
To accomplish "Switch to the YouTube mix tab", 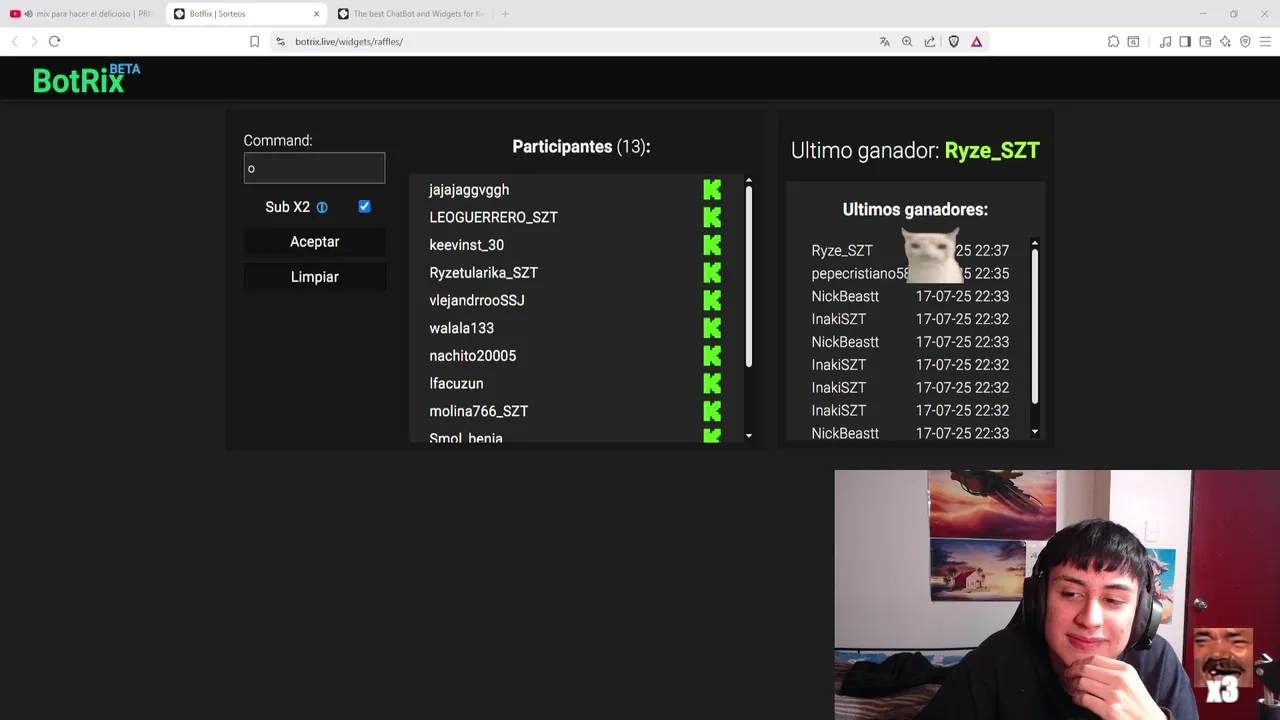I will pyautogui.click(x=83, y=14).
